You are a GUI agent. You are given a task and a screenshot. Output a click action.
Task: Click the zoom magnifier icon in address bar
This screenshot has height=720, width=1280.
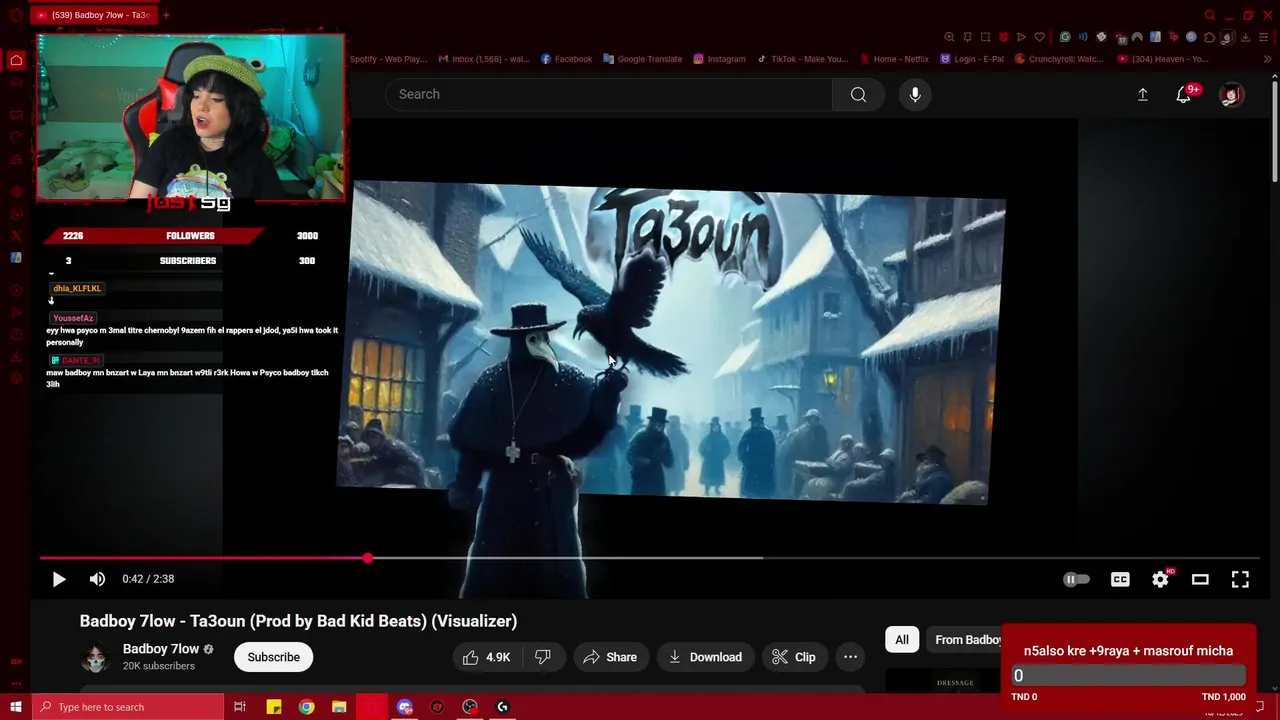pyautogui.click(x=949, y=37)
